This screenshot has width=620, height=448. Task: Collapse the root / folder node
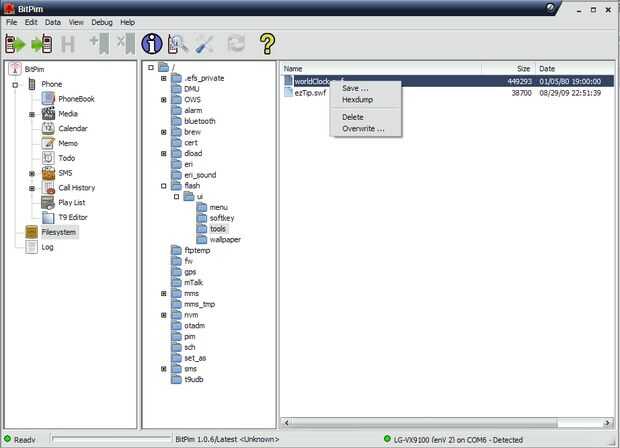tap(151, 68)
